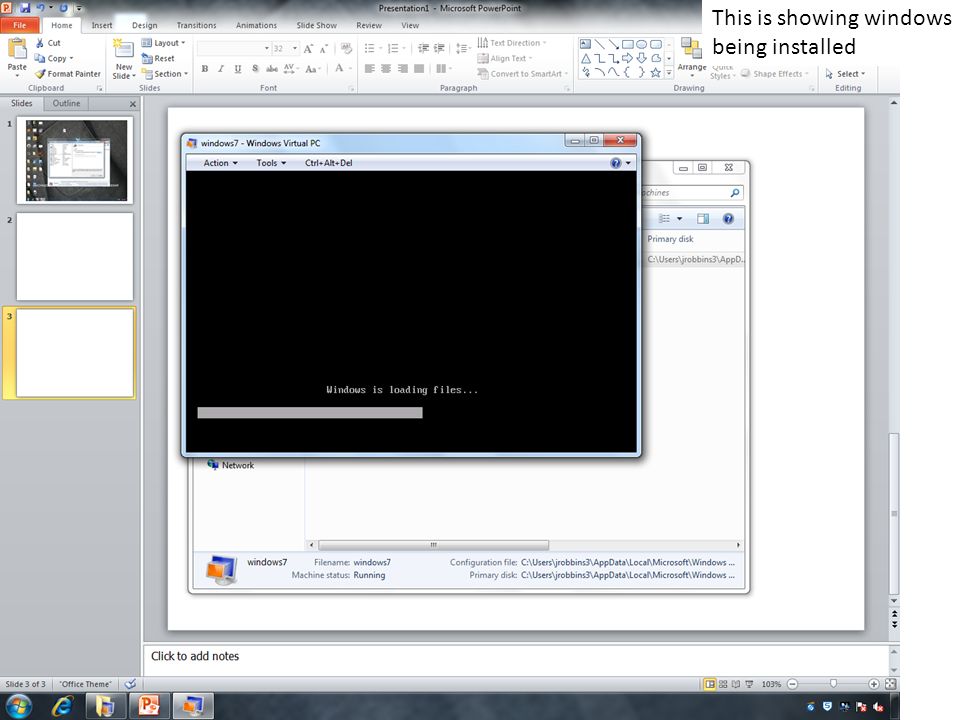This screenshot has height=720, width=960.
Task: Activate the Format Painter brush
Action: [x=40, y=73]
